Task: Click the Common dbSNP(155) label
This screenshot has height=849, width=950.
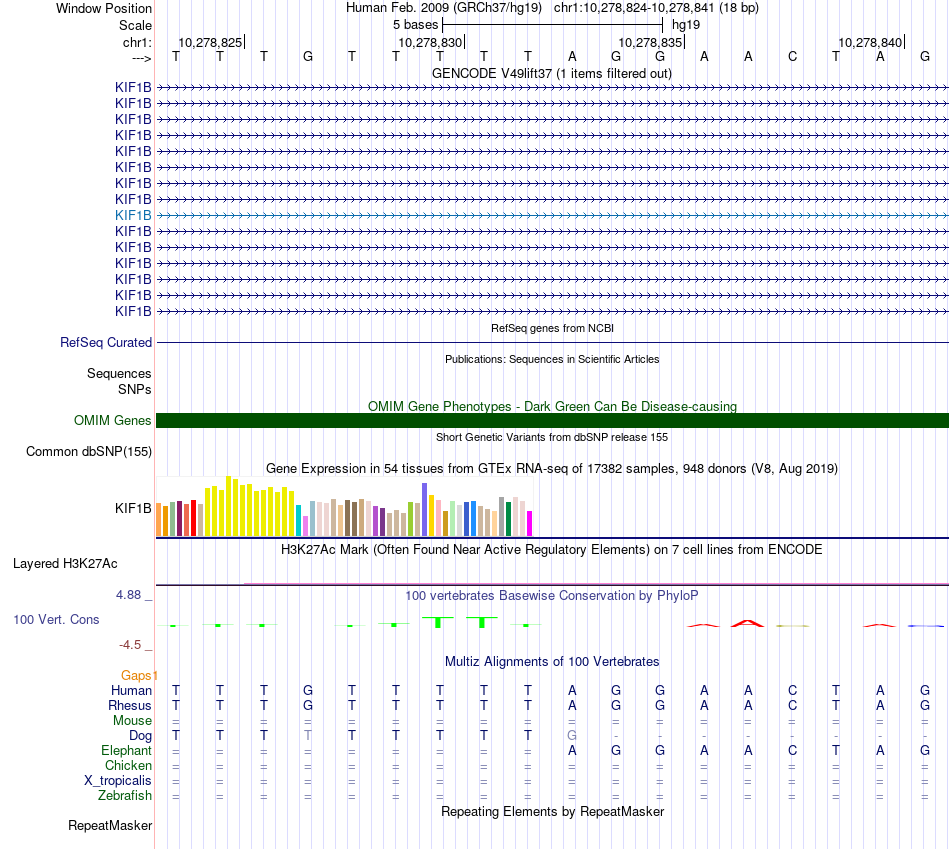Action: 89,451
